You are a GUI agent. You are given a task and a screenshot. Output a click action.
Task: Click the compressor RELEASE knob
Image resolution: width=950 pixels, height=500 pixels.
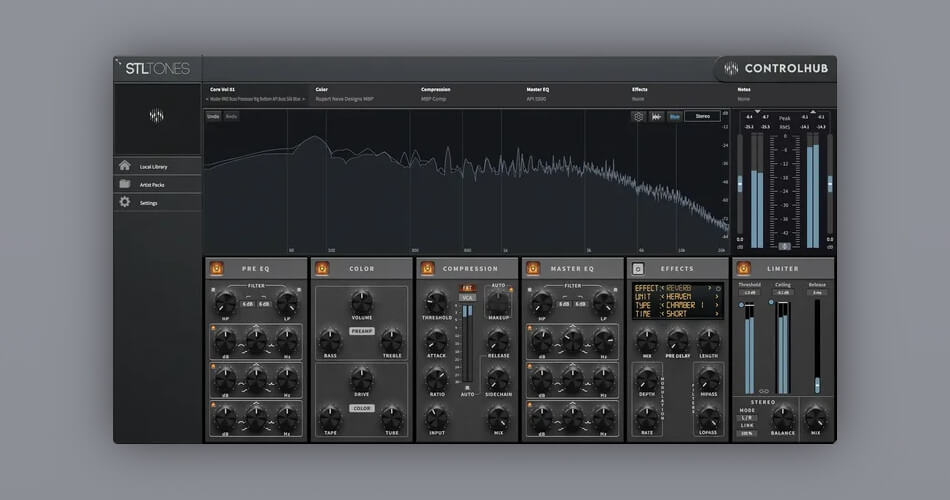pyautogui.click(x=498, y=340)
